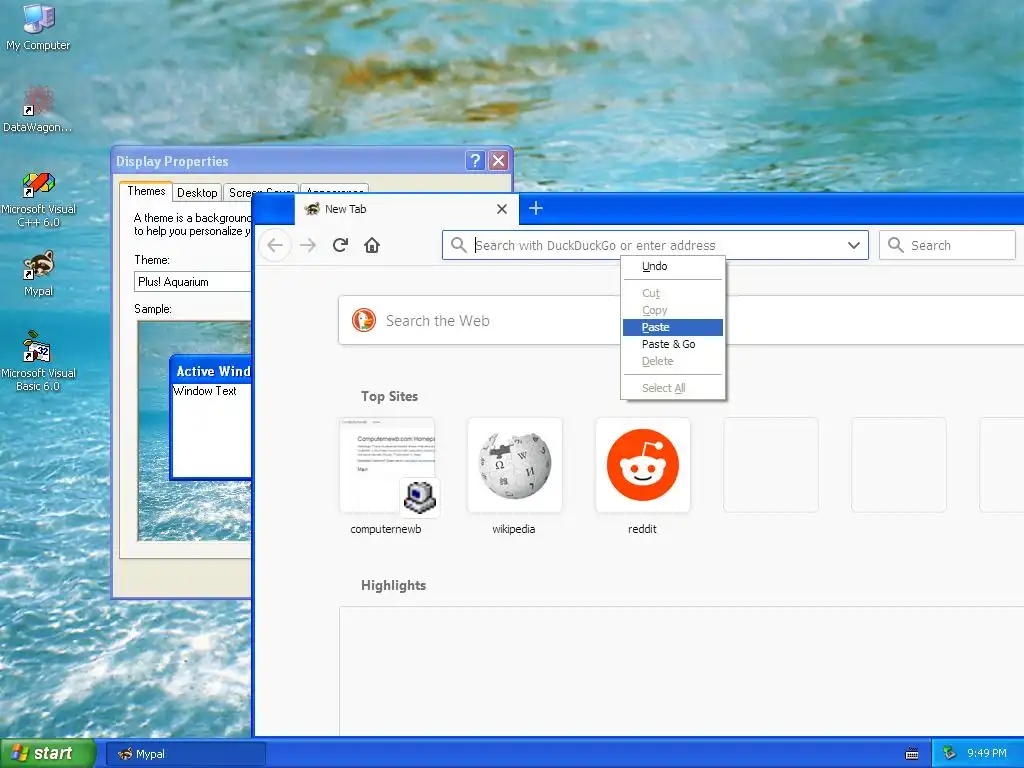Image resolution: width=1024 pixels, height=768 pixels.
Task: Click the Active Window sample preview
Action: [x=210, y=417]
